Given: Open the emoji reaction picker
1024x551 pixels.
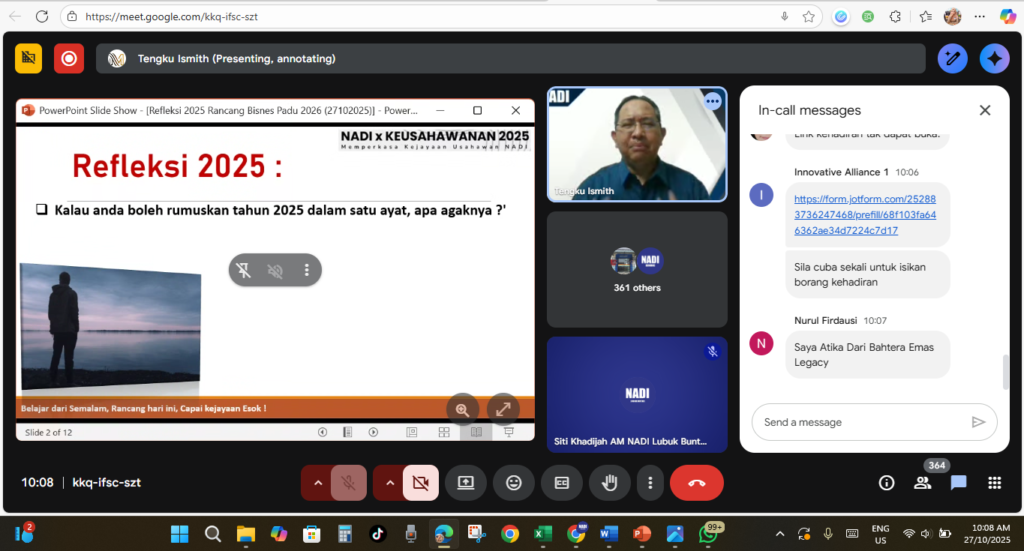Looking at the screenshot, I should tap(514, 483).
